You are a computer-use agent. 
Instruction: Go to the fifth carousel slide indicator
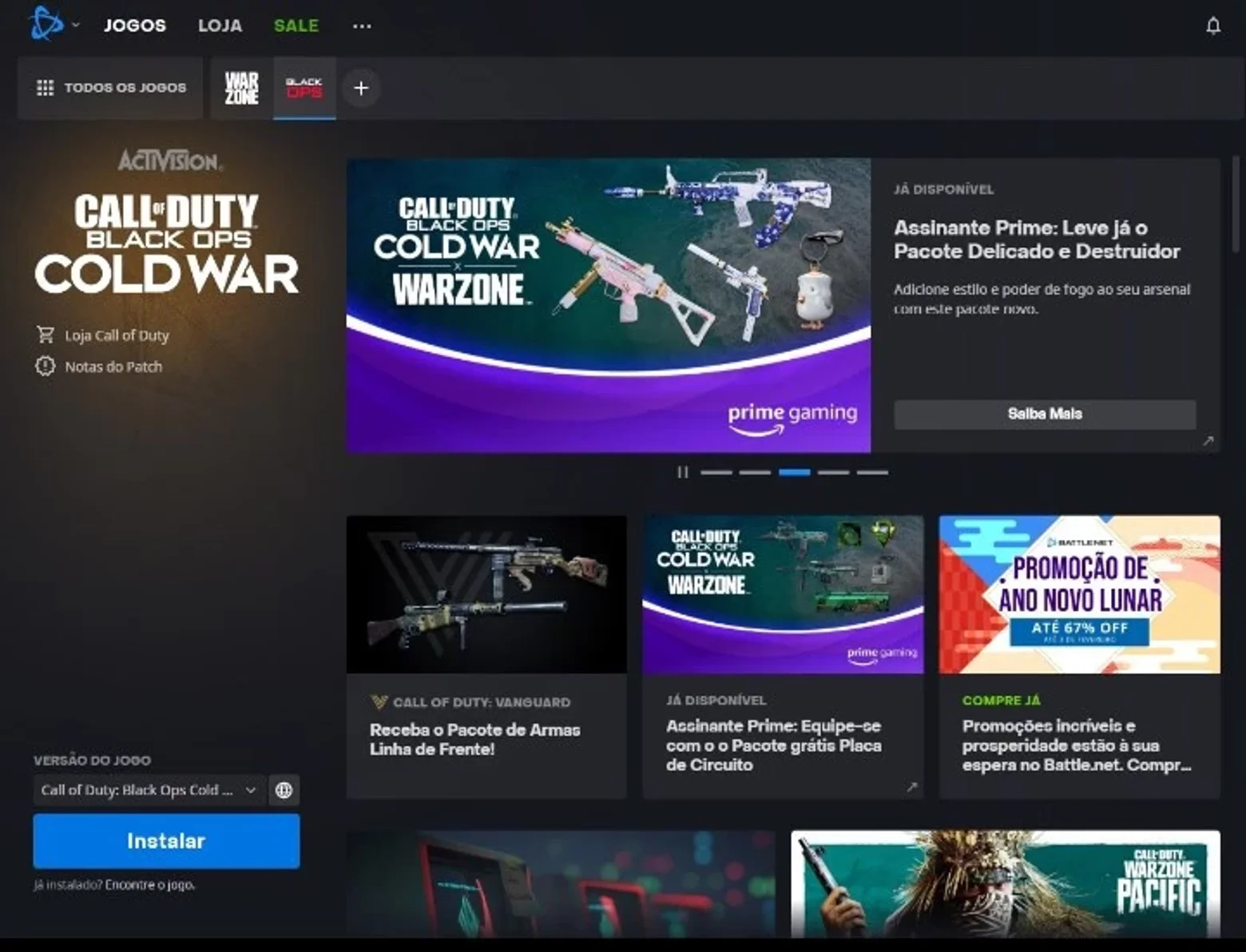[x=872, y=472]
